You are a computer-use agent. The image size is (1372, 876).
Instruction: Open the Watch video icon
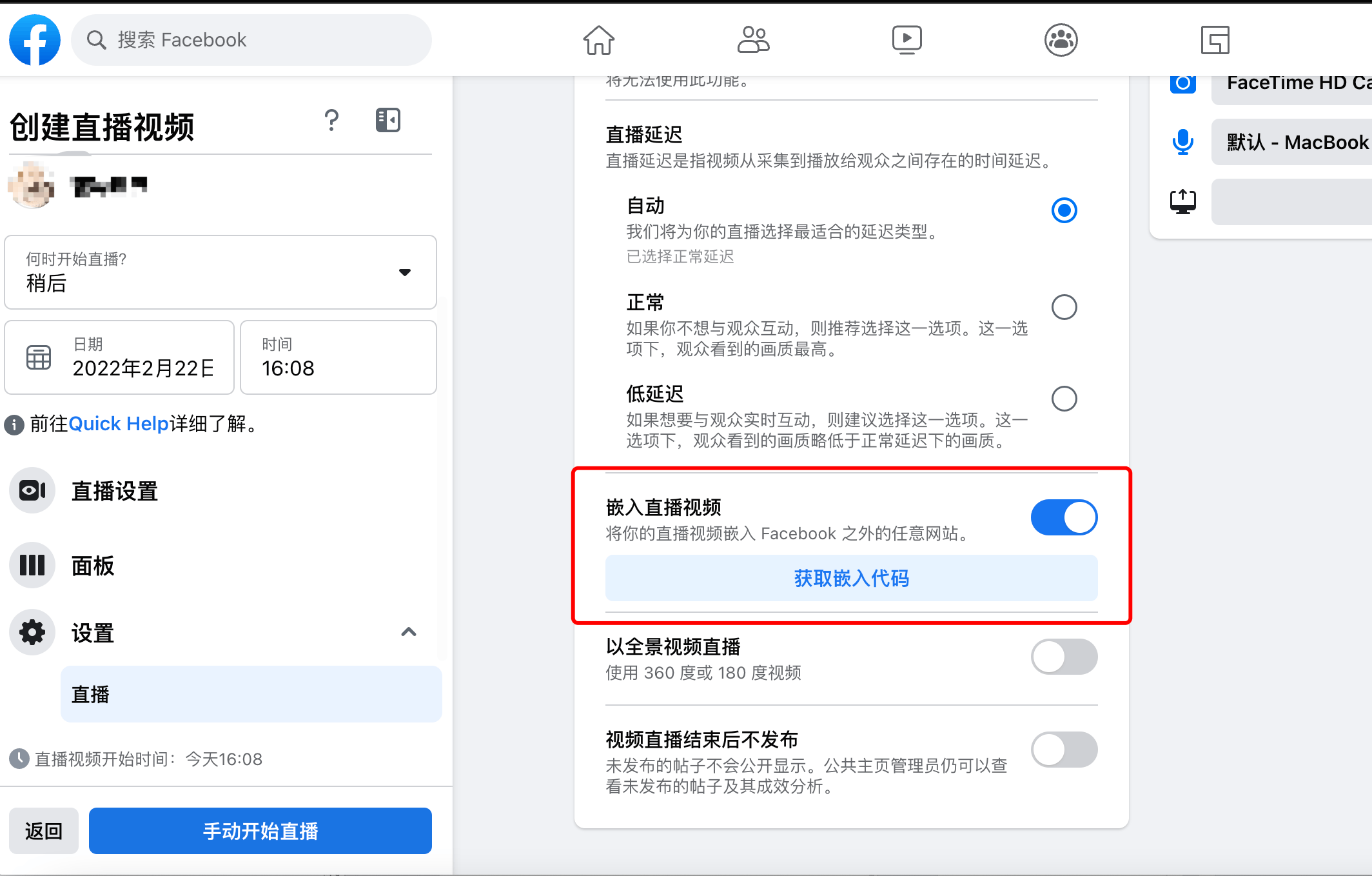(906, 40)
